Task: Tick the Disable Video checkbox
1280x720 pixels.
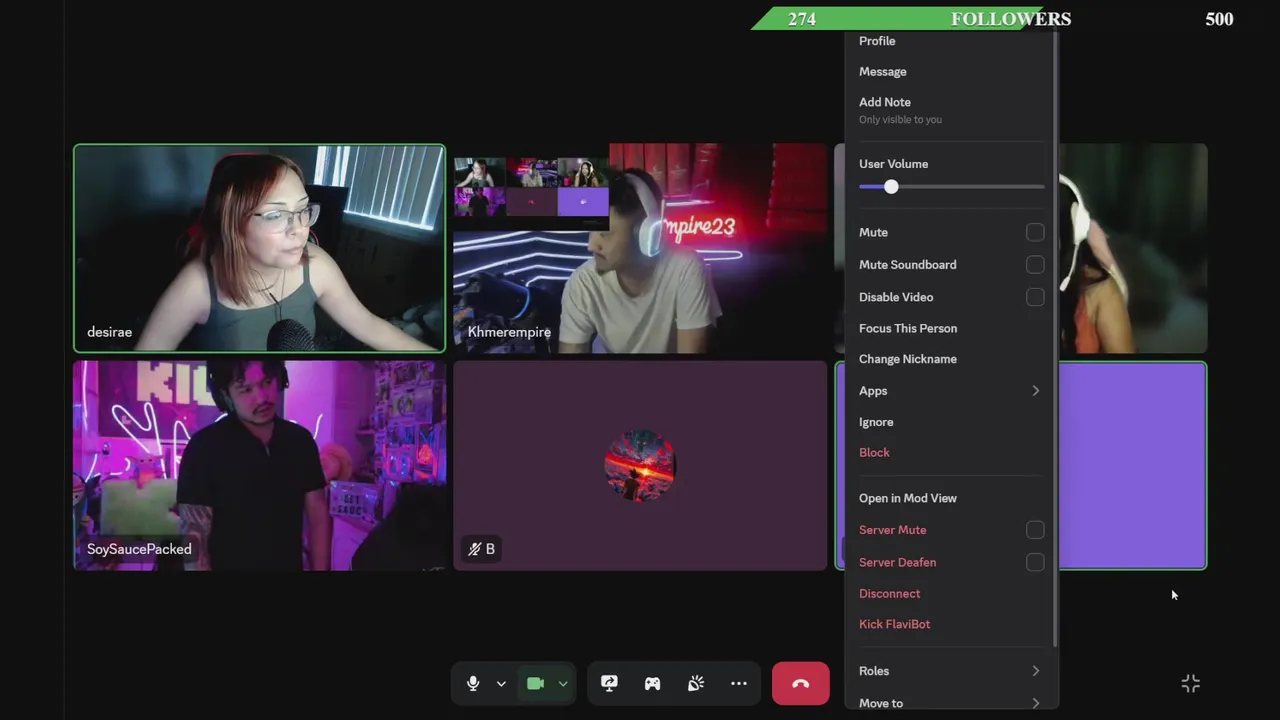Action: [1035, 297]
